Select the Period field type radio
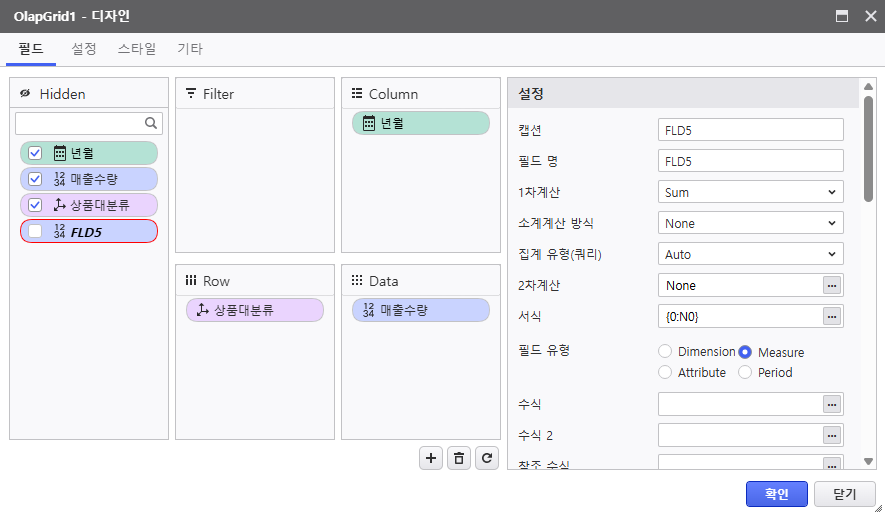 (x=745, y=373)
